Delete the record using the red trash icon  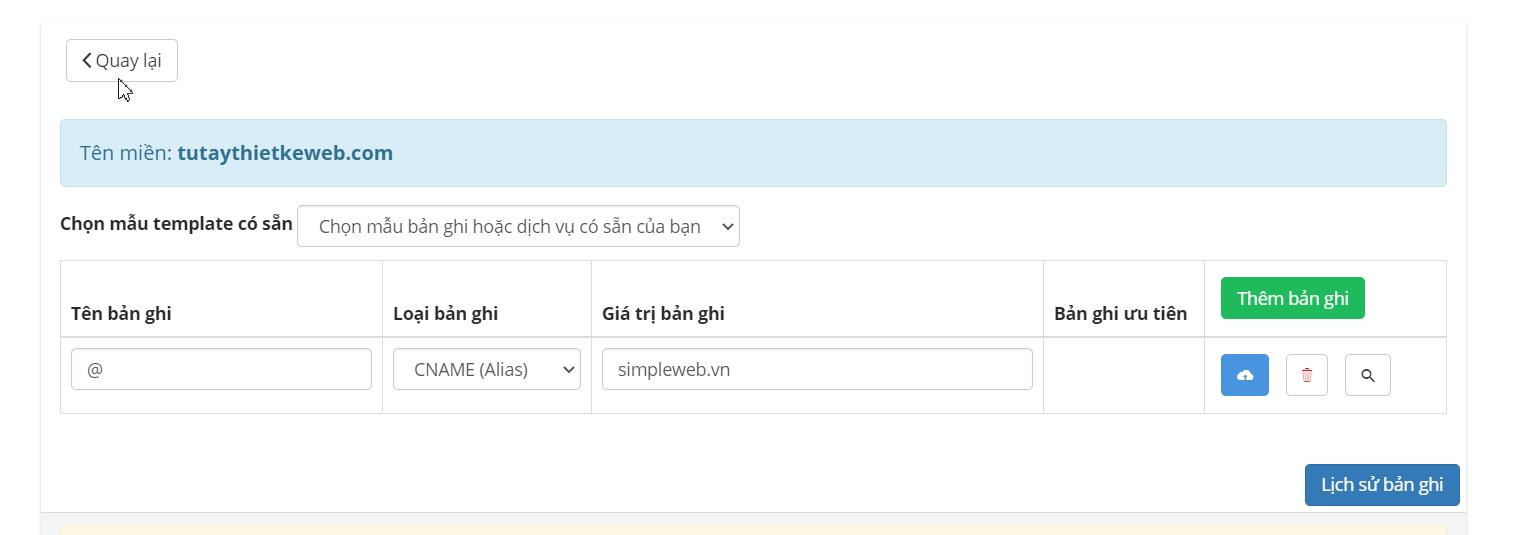tap(1306, 375)
